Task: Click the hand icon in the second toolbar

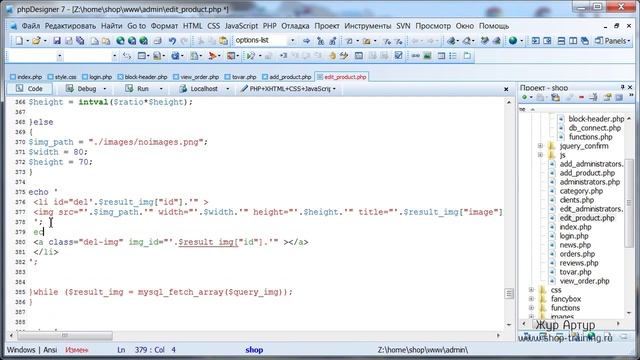Action: [332, 56]
